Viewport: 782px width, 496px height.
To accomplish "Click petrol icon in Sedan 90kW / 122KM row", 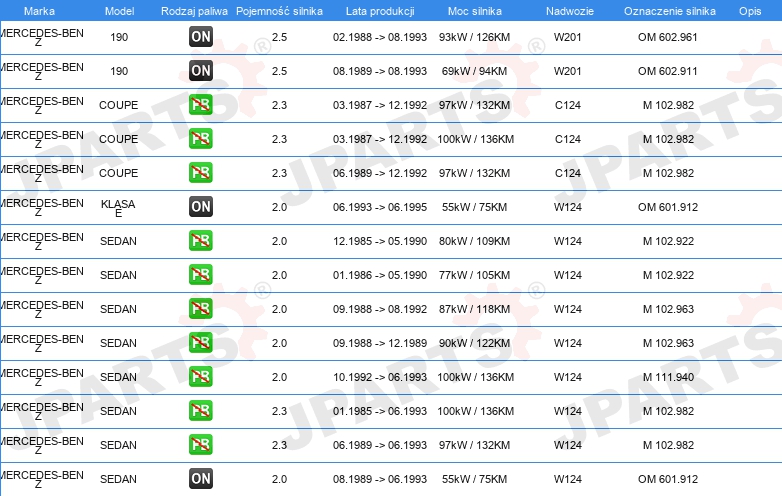I will (x=200, y=342).
